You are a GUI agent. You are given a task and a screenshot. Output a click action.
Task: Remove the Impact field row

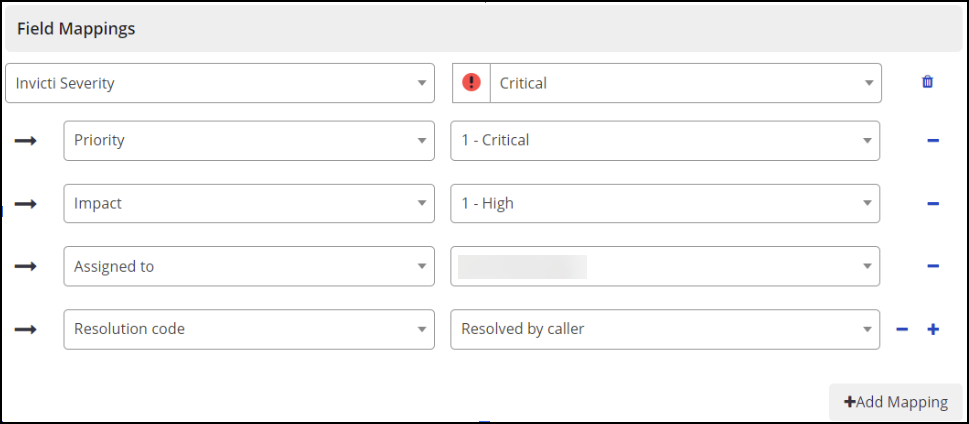click(x=933, y=203)
